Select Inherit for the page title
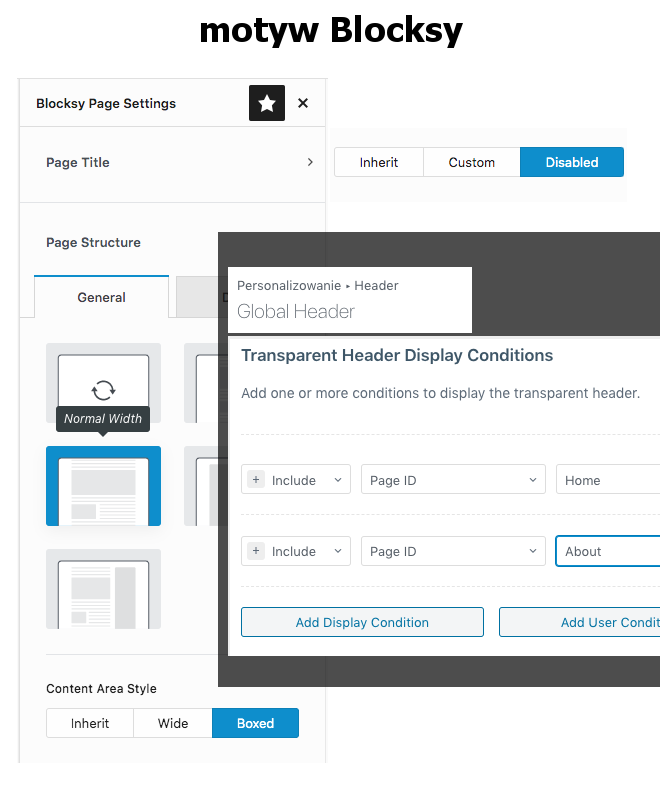This screenshot has width=660, height=800. click(x=378, y=162)
